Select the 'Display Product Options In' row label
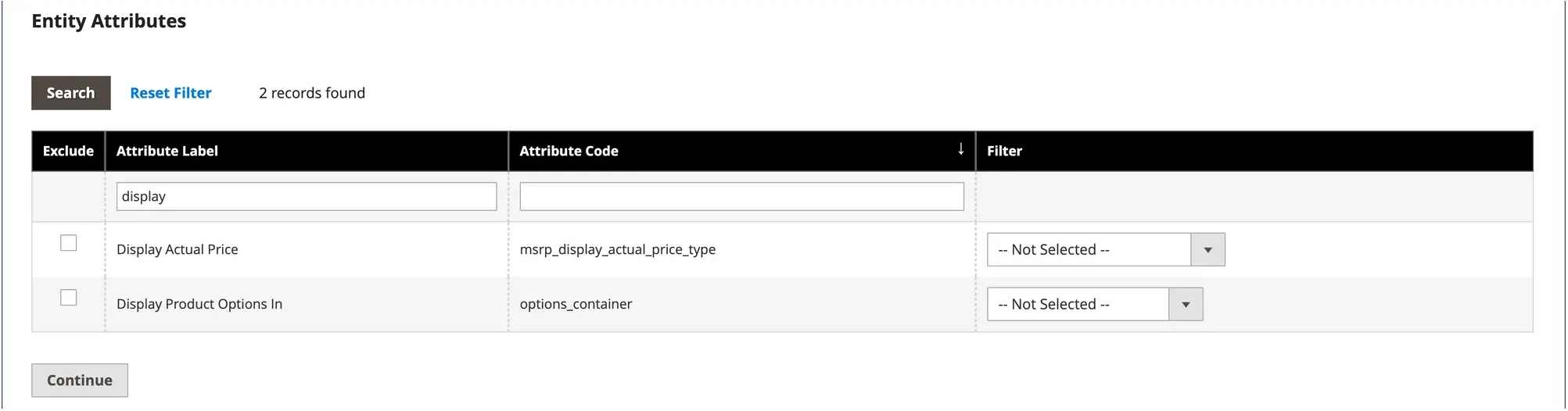1568x411 pixels. pyautogui.click(x=199, y=305)
